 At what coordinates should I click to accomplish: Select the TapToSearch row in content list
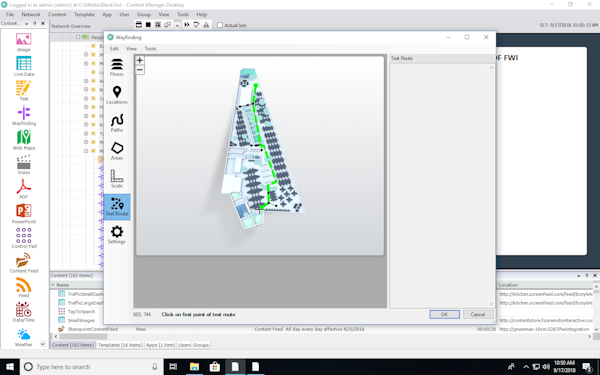[x=81, y=312]
